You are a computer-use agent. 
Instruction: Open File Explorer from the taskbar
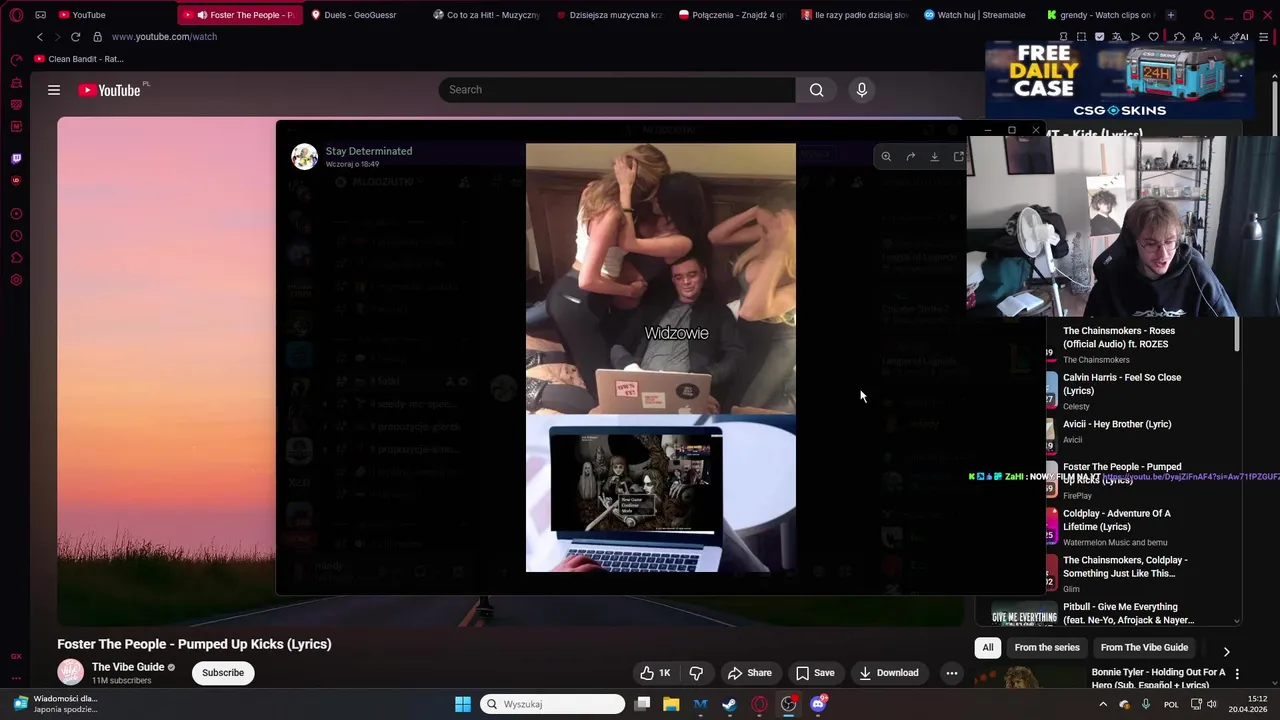pos(671,704)
